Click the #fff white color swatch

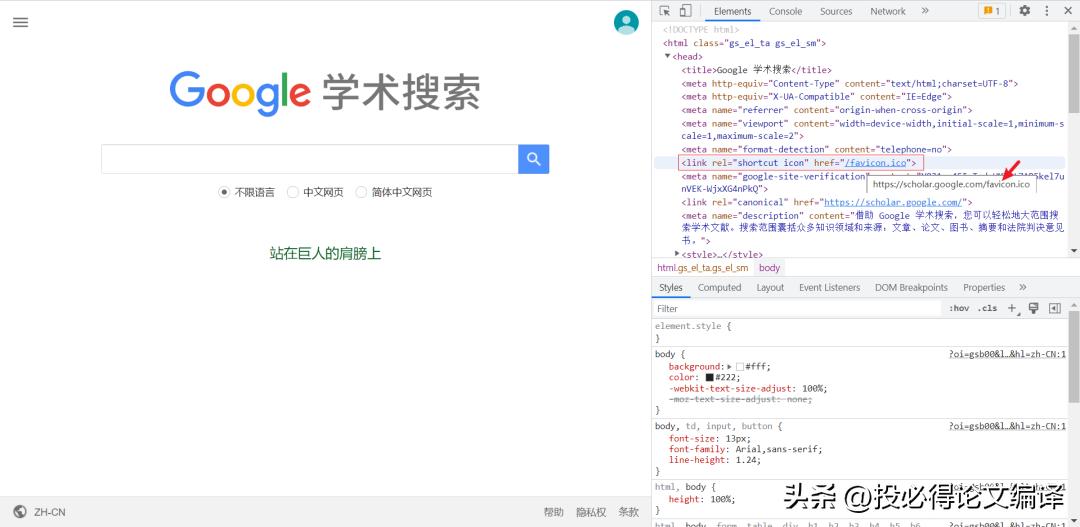point(740,366)
